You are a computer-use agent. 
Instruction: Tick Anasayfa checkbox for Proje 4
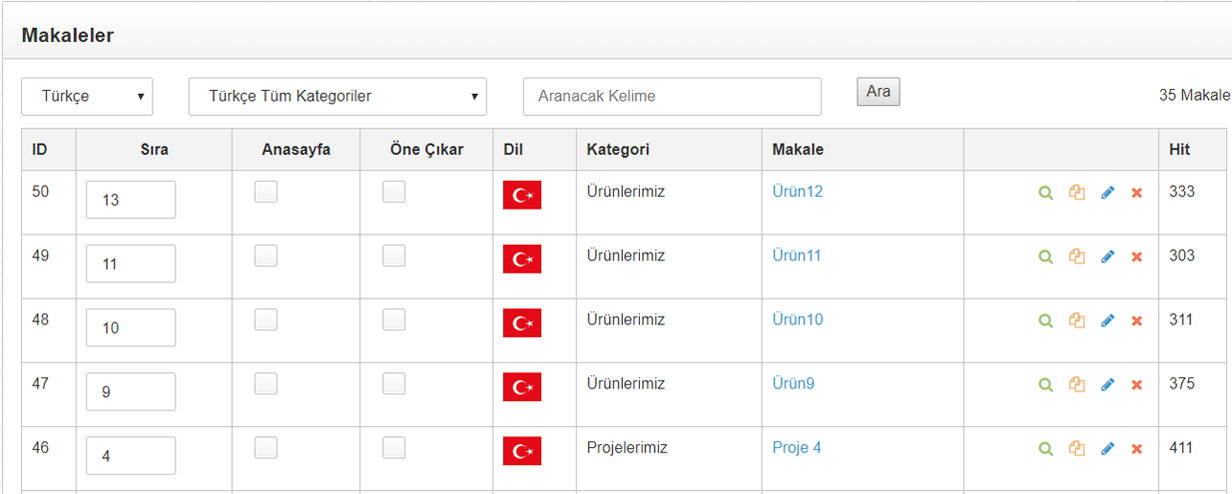point(266,448)
